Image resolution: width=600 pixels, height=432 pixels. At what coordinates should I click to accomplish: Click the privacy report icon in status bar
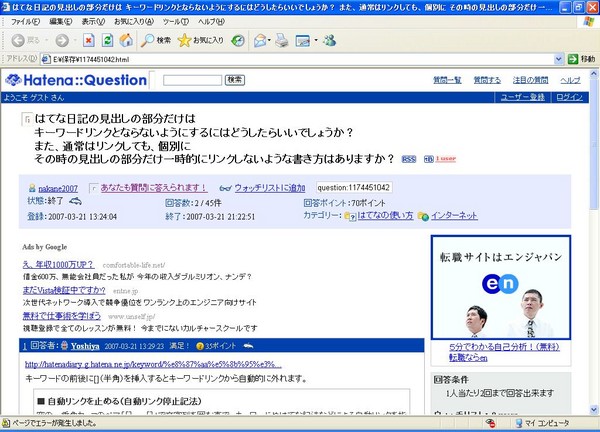click(490, 423)
